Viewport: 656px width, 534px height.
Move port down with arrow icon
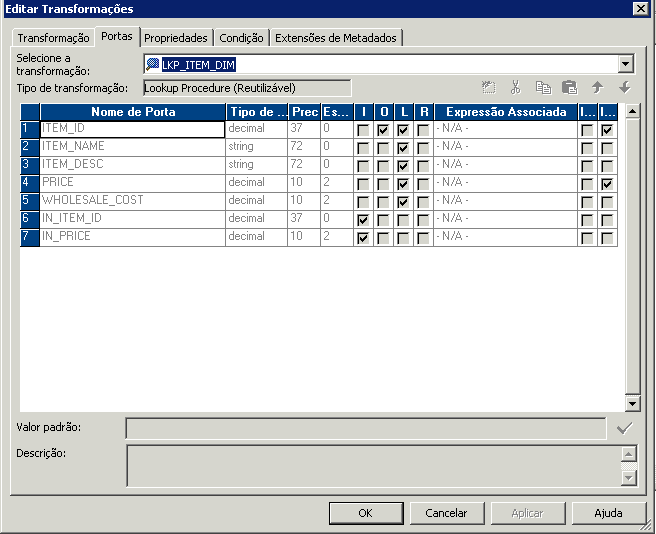tap(625, 87)
